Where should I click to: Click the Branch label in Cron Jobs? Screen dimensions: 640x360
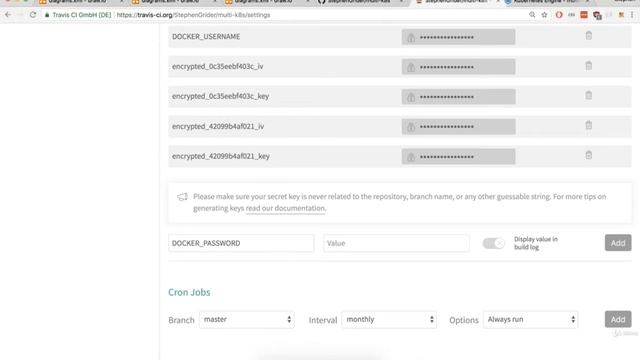(181, 320)
